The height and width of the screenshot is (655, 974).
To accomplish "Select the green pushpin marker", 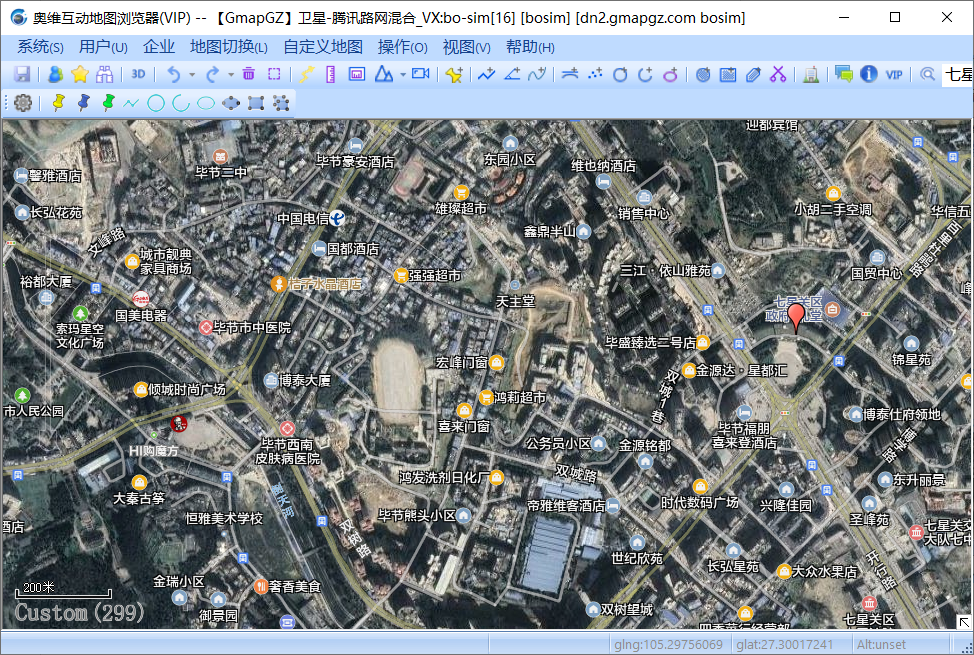I will click(108, 103).
